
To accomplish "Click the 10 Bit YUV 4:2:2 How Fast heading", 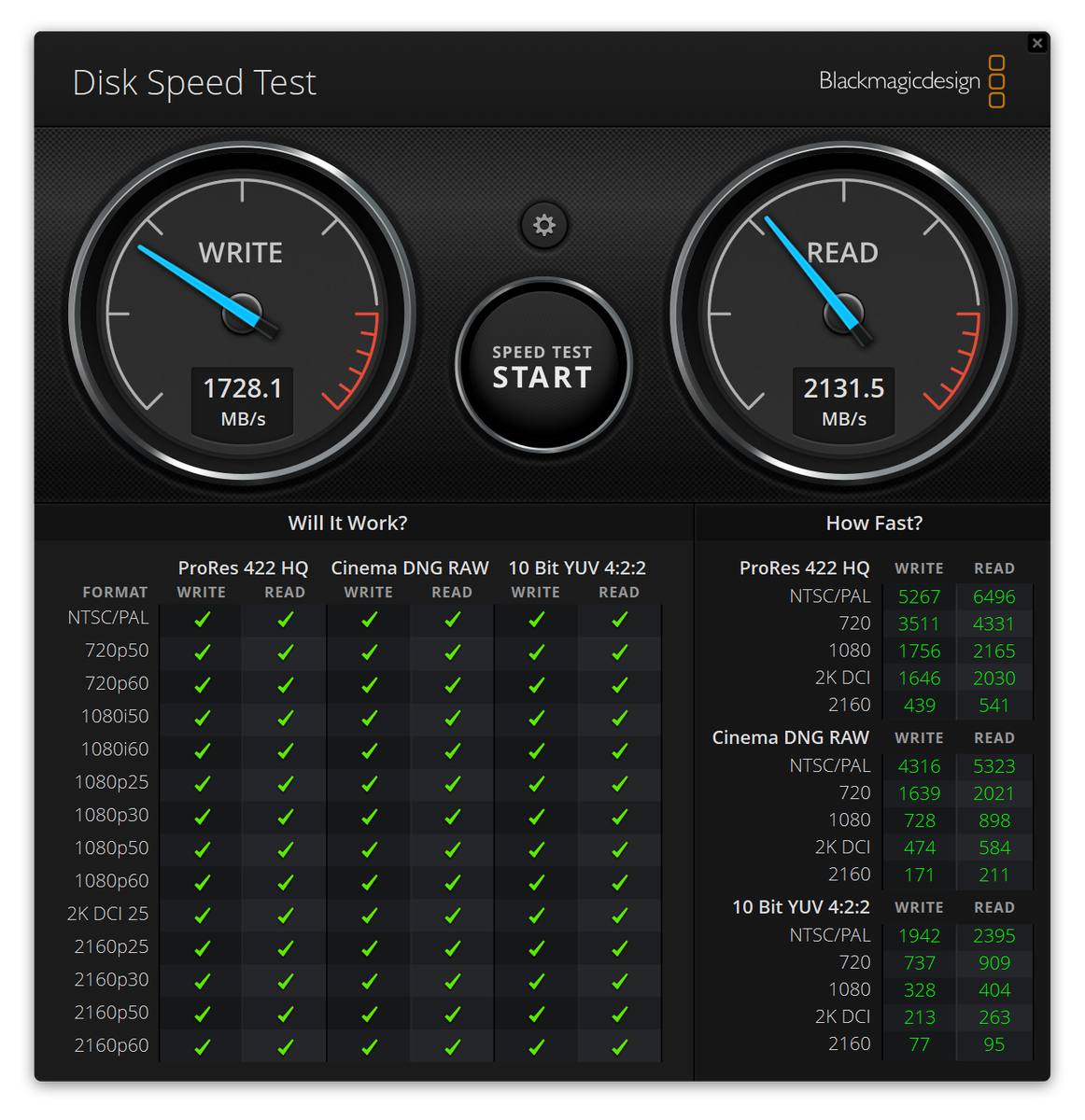I will [800, 906].
